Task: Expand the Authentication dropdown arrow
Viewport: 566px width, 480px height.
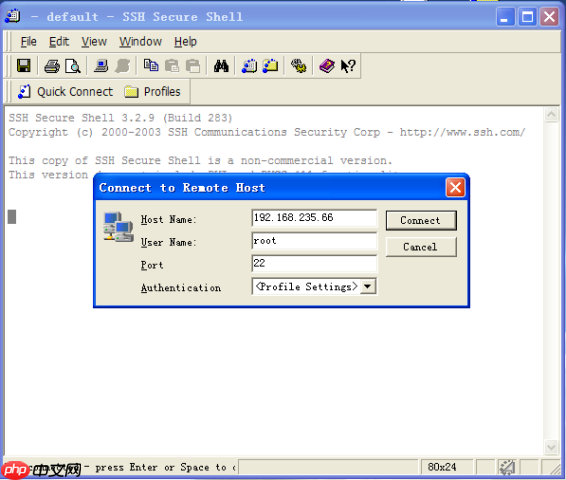Action: pyautogui.click(x=367, y=287)
